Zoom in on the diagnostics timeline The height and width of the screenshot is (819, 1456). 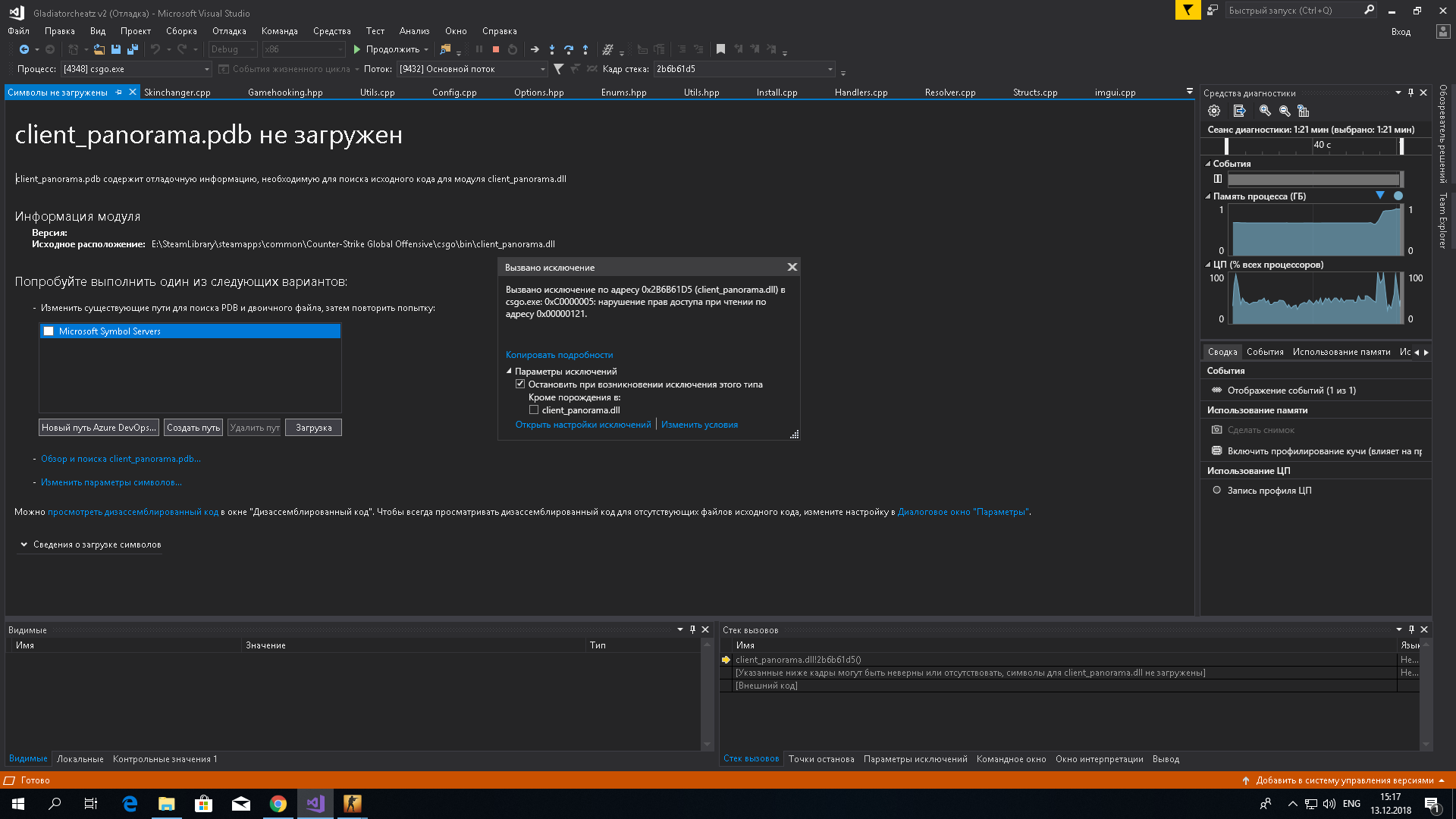click(1265, 111)
